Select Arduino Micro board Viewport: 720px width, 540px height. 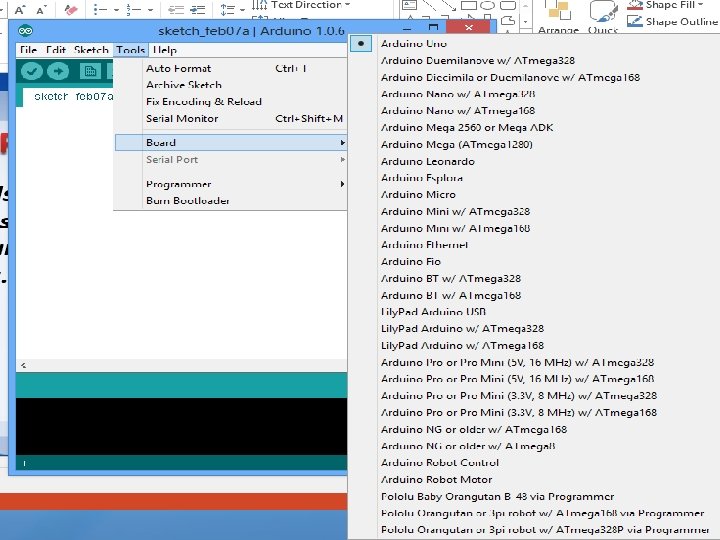click(x=418, y=195)
